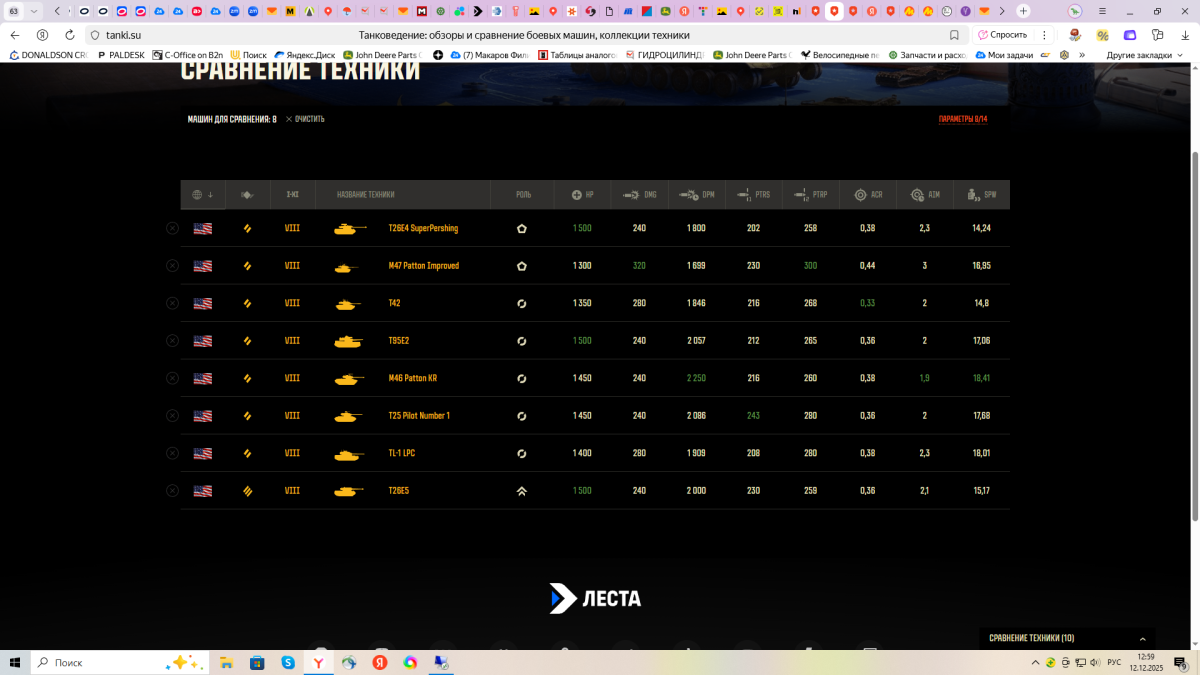Open Параметры 8/14 settings
The height and width of the screenshot is (675, 1200).
tap(963, 119)
